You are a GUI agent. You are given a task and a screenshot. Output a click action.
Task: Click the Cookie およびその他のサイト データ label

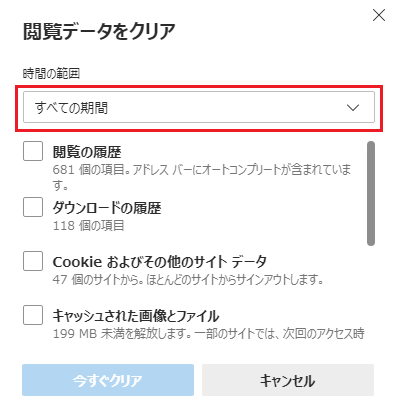(160, 262)
